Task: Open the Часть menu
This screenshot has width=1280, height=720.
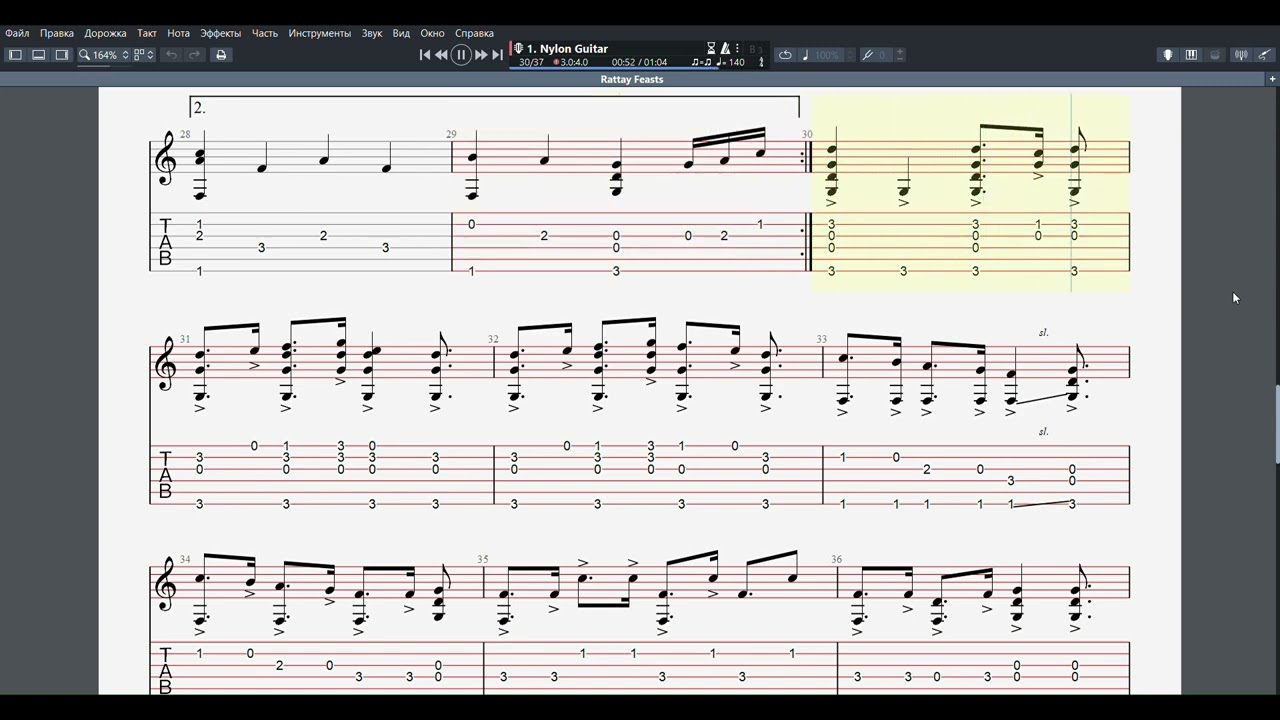Action: pyautogui.click(x=265, y=33)
